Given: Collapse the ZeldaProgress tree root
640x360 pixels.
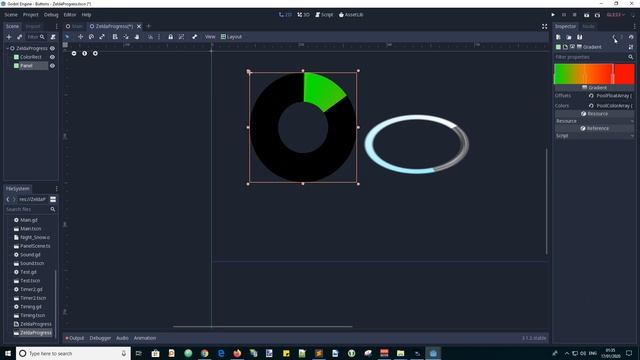Looking at the screenshot, I should point(7,48).
